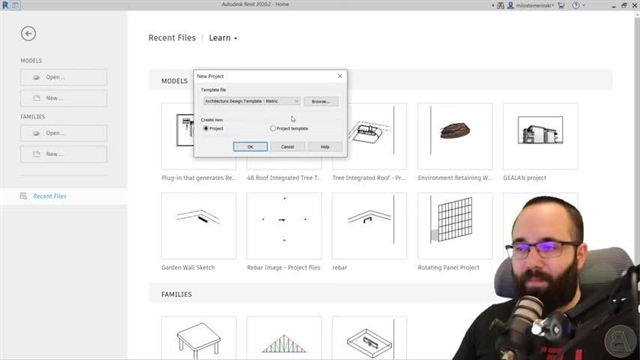The height and width of the screenshot is (360, 640).
Task: Open Rotating Panel Project thumbnail
Action: [x=455, y=226]
